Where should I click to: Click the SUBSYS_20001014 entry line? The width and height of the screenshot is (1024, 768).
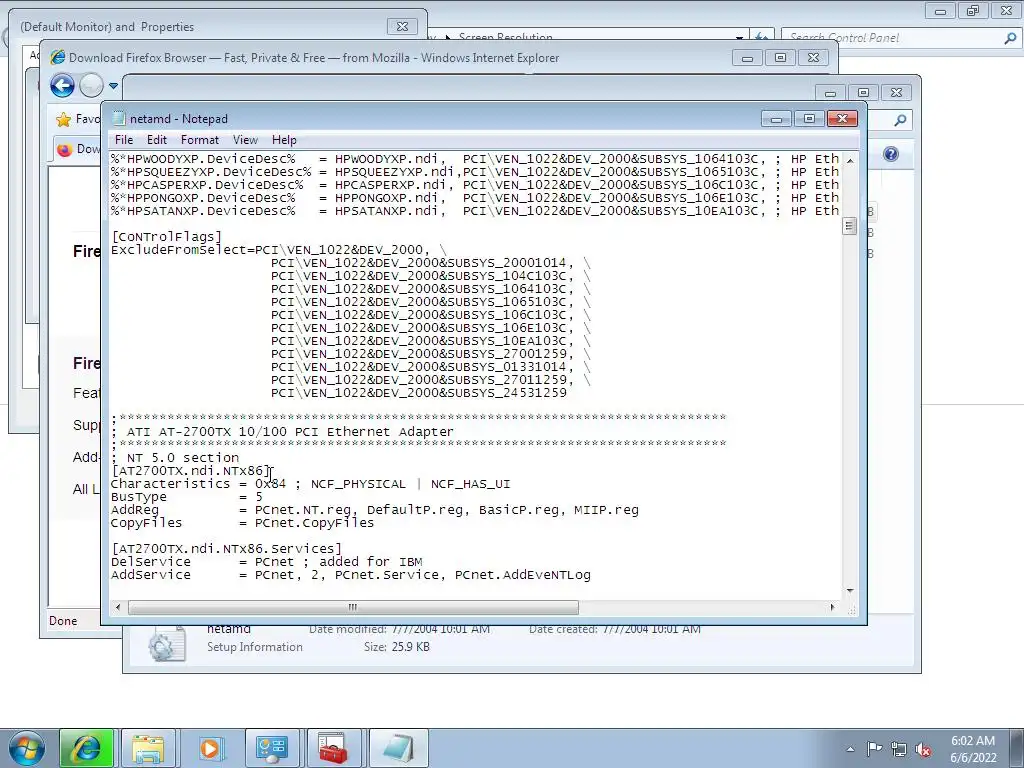pyautogui.click(x=430, y=263)
